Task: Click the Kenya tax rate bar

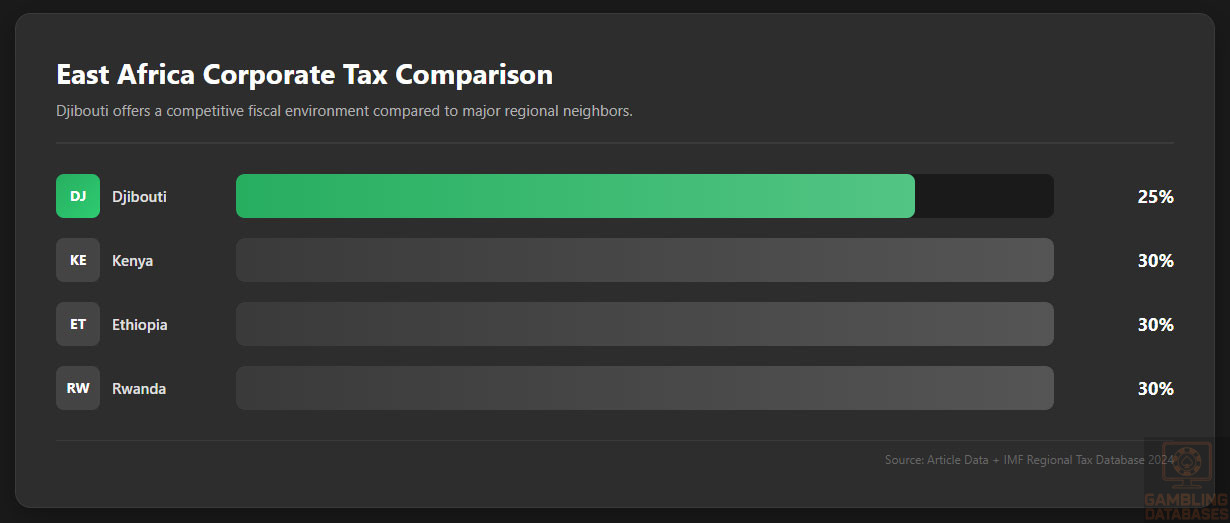Action: [x=644, y=260]
